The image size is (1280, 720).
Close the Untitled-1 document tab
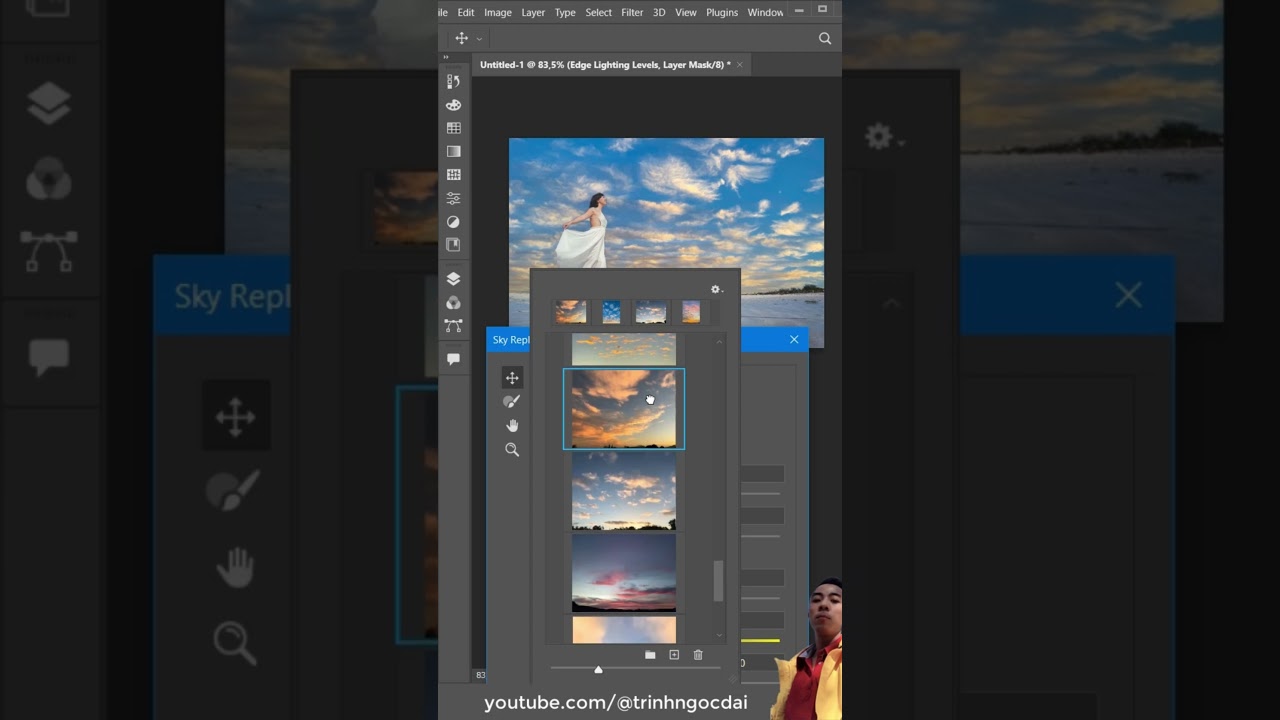point(740,65)
